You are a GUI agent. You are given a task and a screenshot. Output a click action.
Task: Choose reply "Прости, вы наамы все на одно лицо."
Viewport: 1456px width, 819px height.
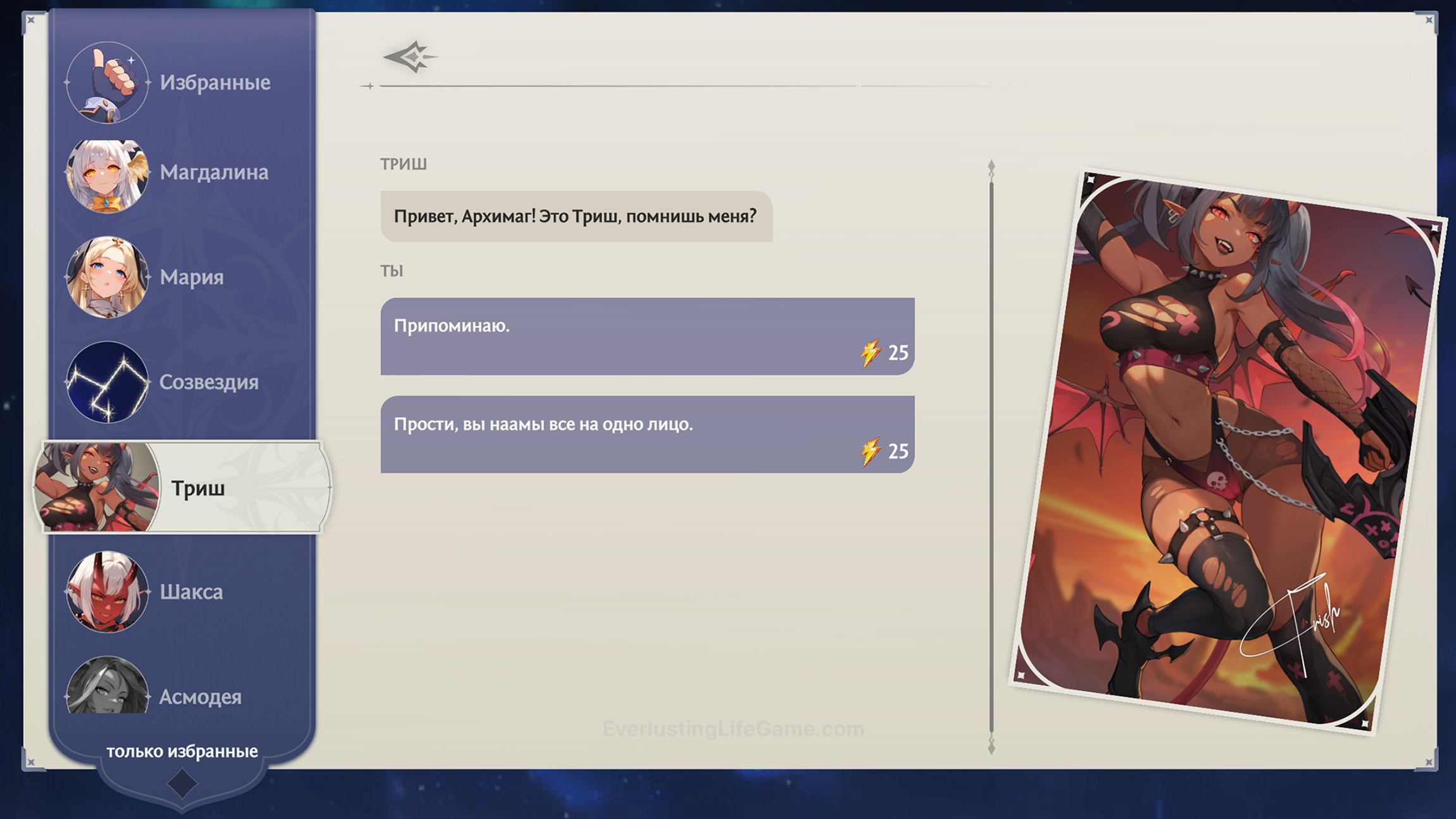[647, 434]
